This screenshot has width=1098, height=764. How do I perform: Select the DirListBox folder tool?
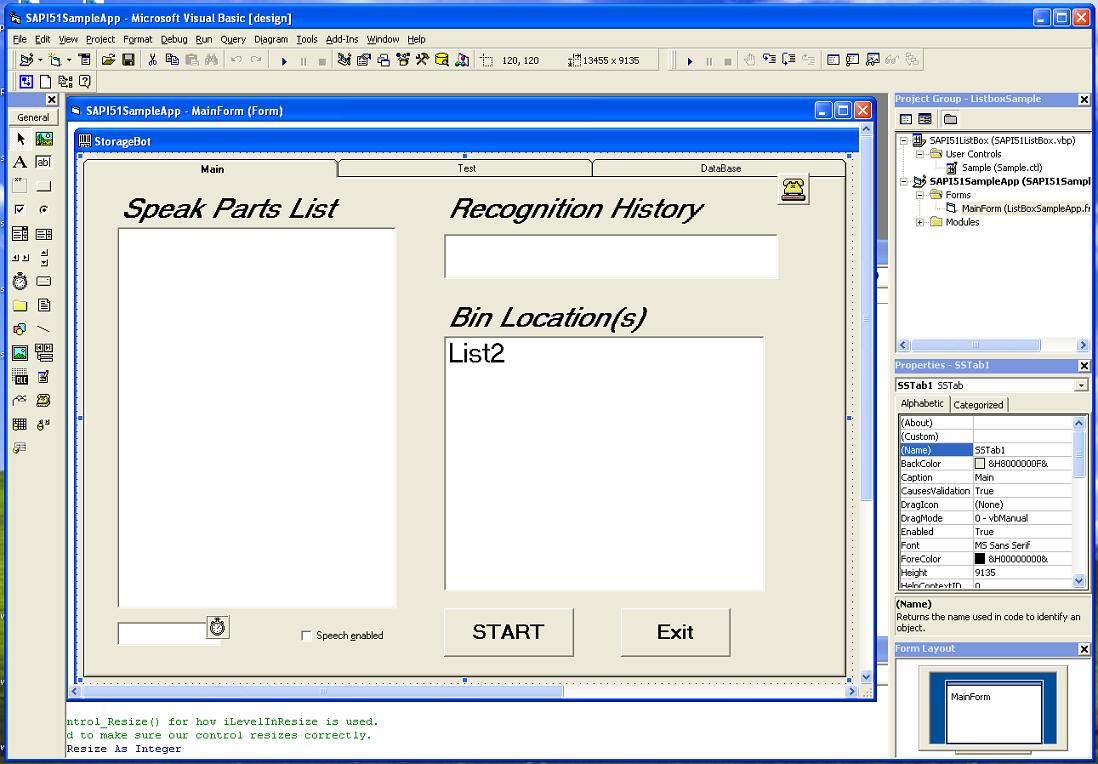[x=20, y=305]
